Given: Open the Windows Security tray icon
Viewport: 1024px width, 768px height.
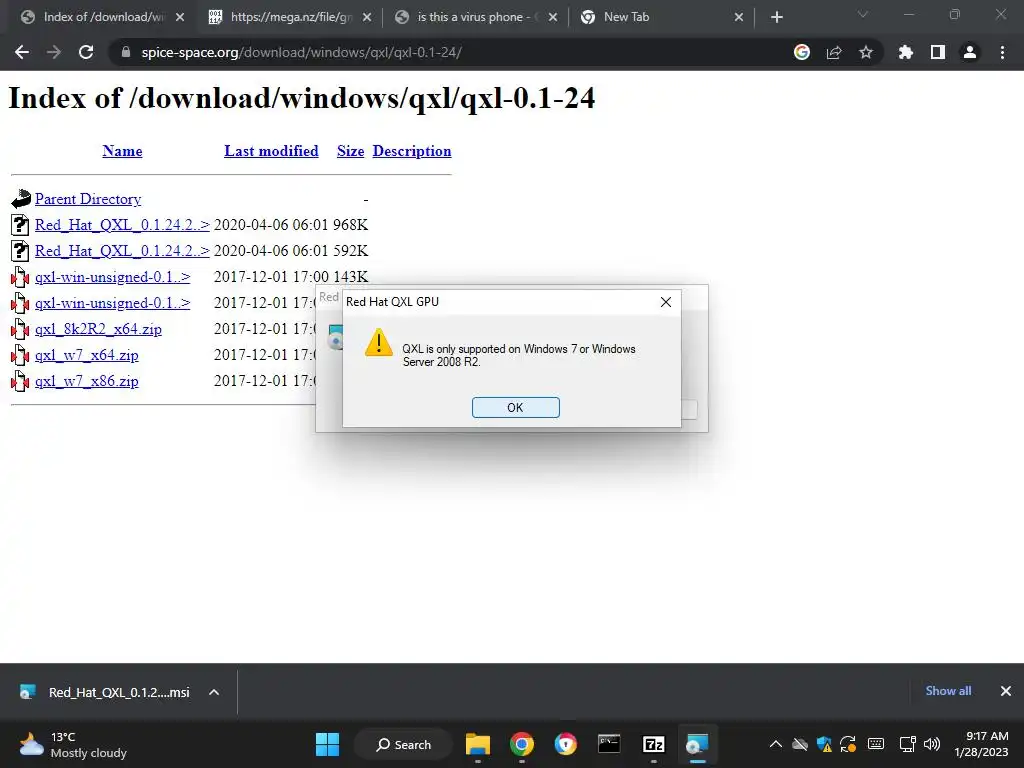Looking at the screenshot, I should point(824,744).
